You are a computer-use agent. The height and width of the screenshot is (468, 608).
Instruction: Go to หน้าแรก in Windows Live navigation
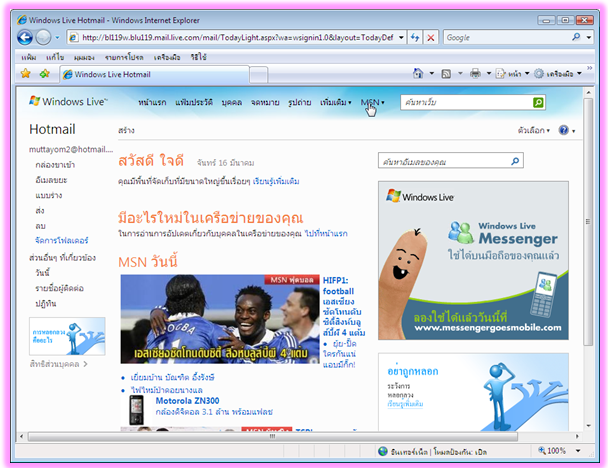(152, 102)
